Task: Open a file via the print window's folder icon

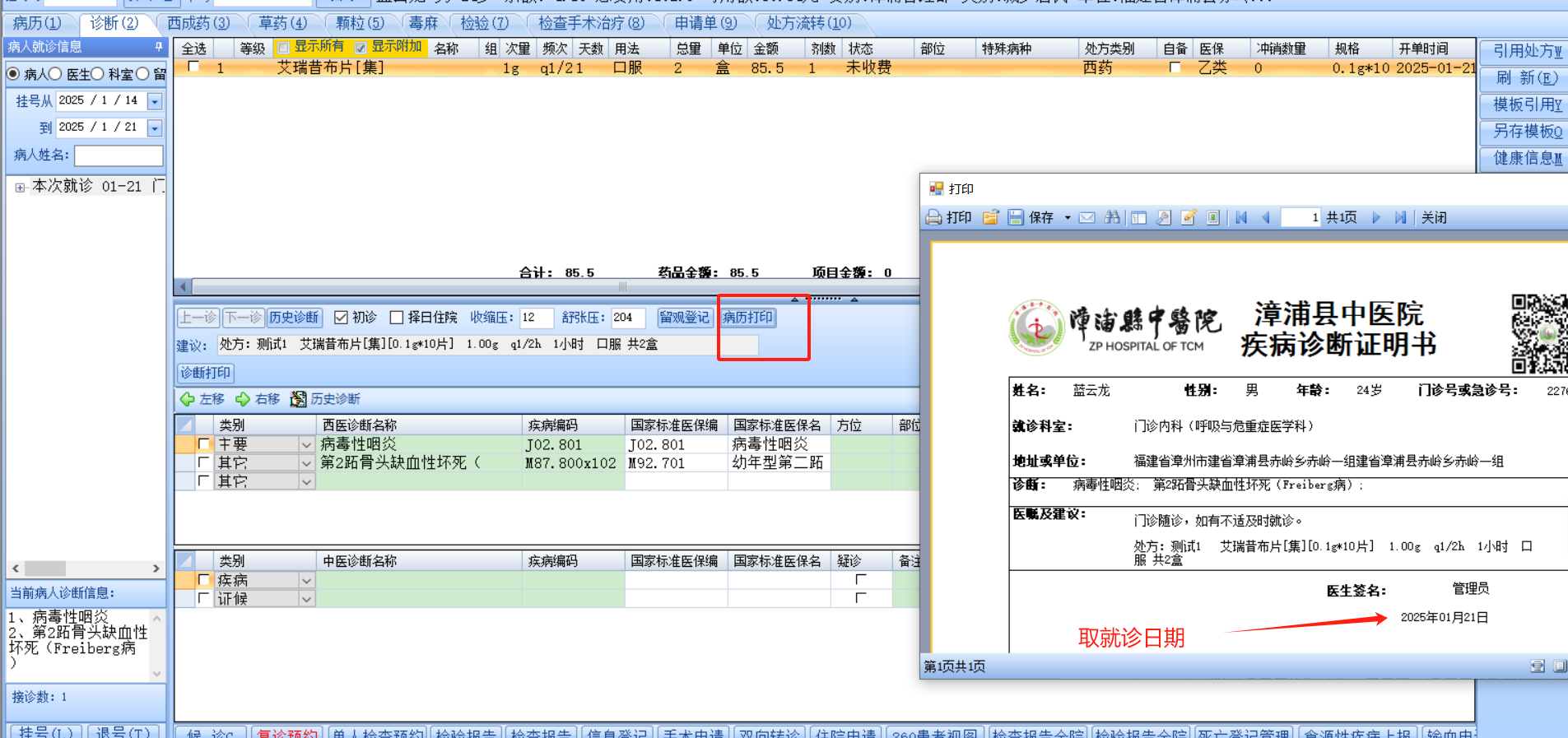Action: [990, 217]
